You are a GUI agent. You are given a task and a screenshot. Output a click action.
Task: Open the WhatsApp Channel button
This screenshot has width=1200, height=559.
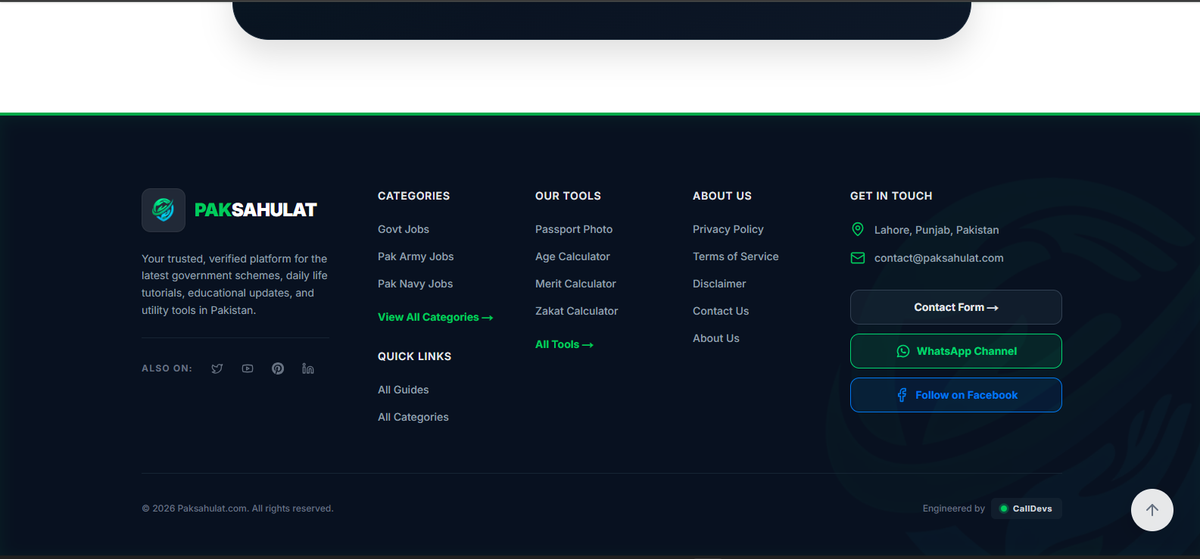point(956,351)
